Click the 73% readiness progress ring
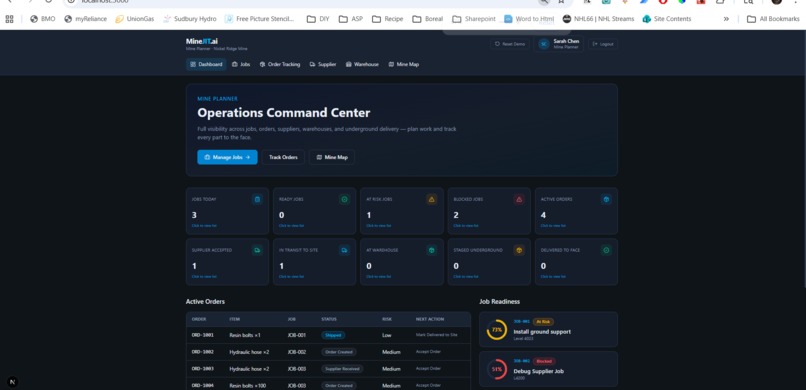806x390 pixels. click(497, 329)
